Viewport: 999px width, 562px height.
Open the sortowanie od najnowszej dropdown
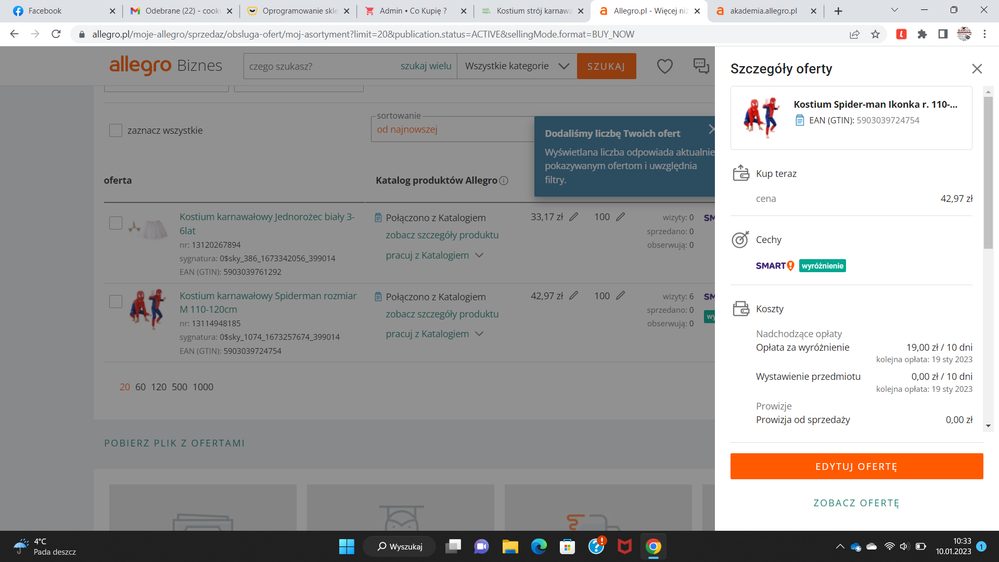pyautogui.click(x=452, y=129)
